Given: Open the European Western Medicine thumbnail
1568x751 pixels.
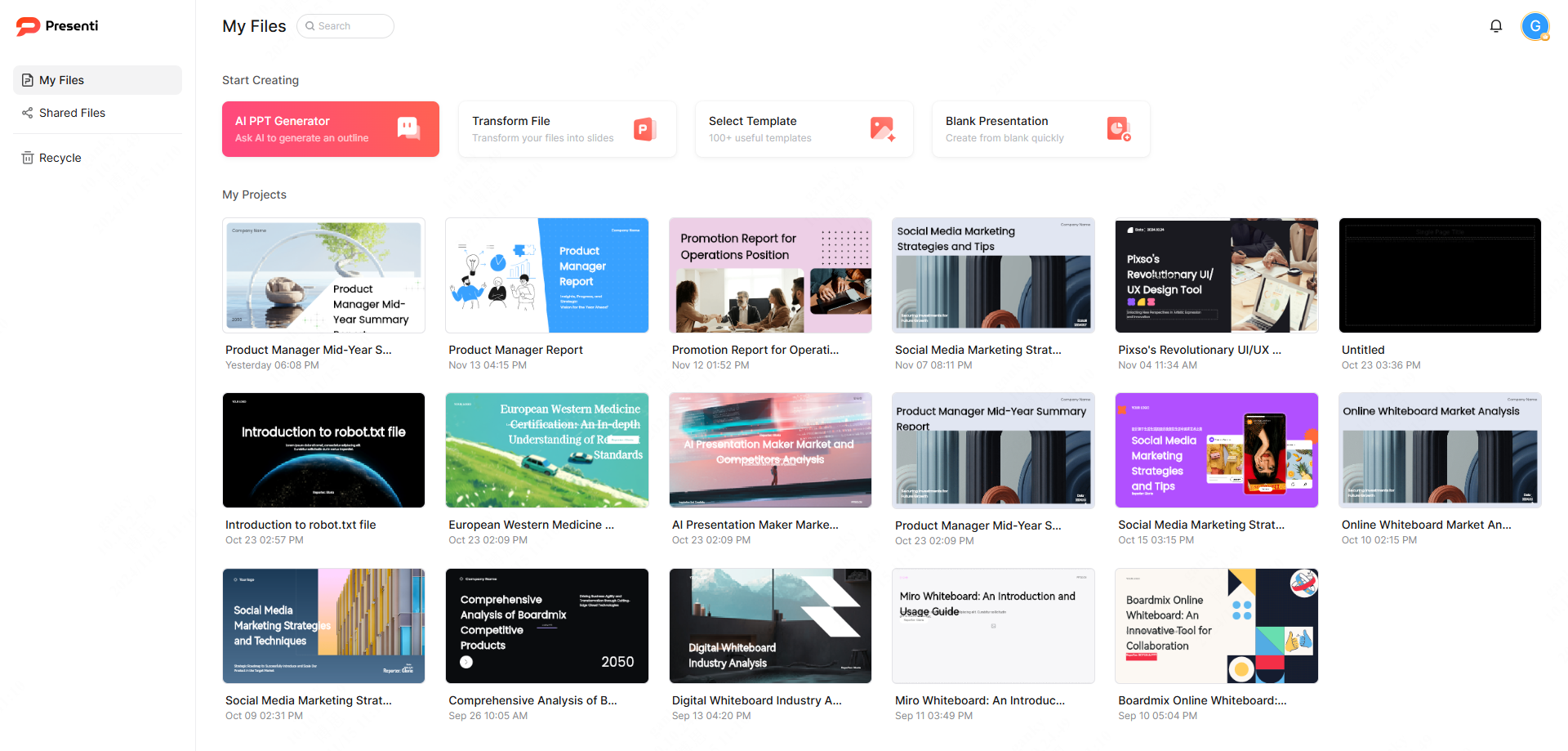Looking at the screenshot, I should point(547,450).
